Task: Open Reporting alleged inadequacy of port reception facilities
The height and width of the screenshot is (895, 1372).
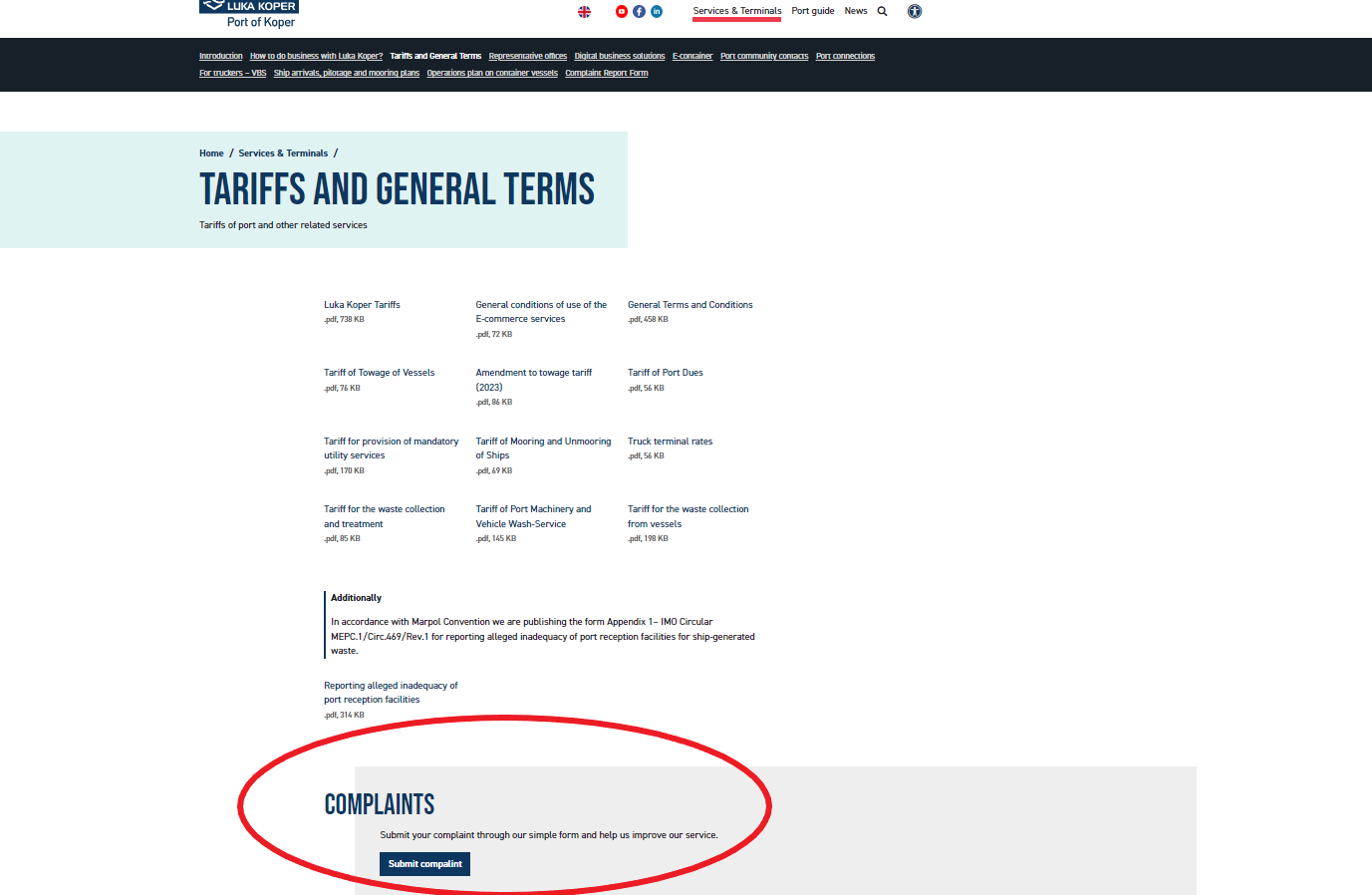Action: [391, 693]
